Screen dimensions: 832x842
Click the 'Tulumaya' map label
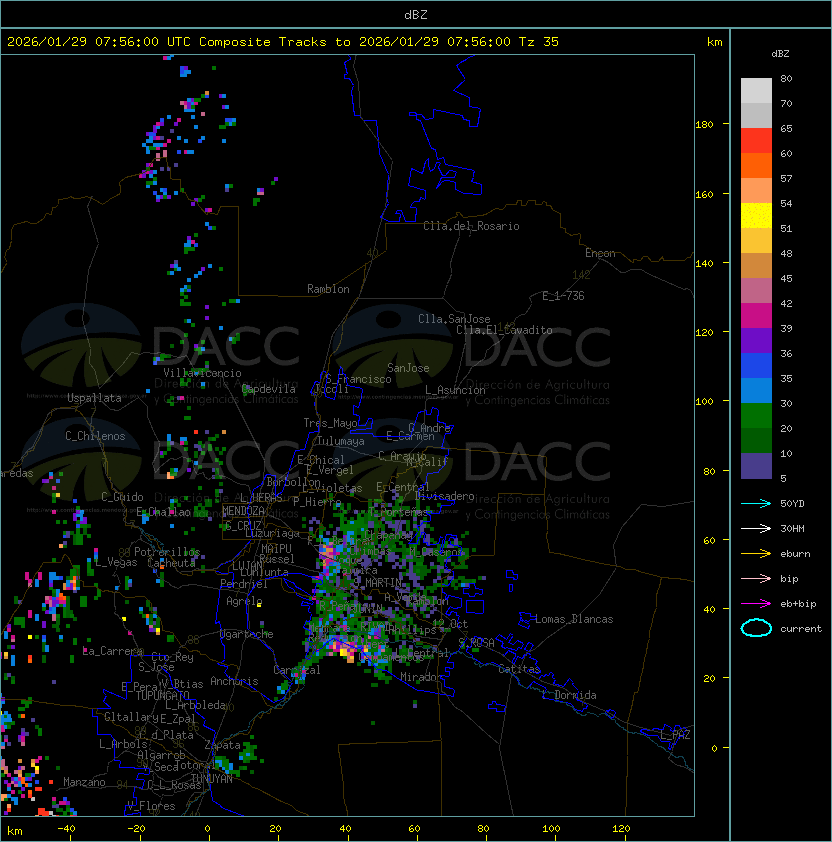[x=341, y=441]
